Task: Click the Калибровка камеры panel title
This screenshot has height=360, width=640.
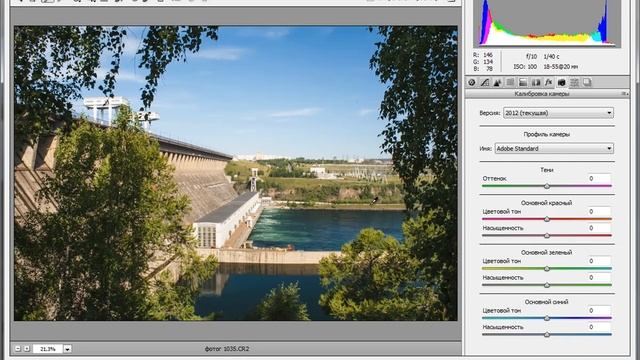Action: click(x=542, y=94)
